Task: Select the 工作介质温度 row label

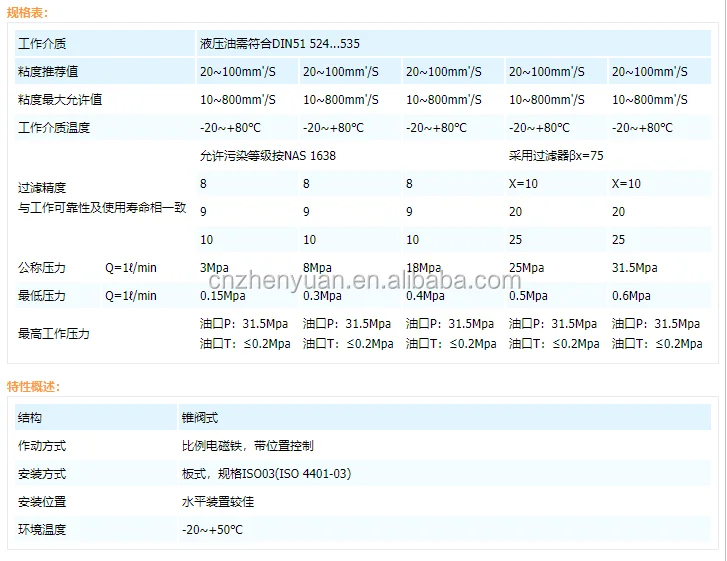Action: 54,128
